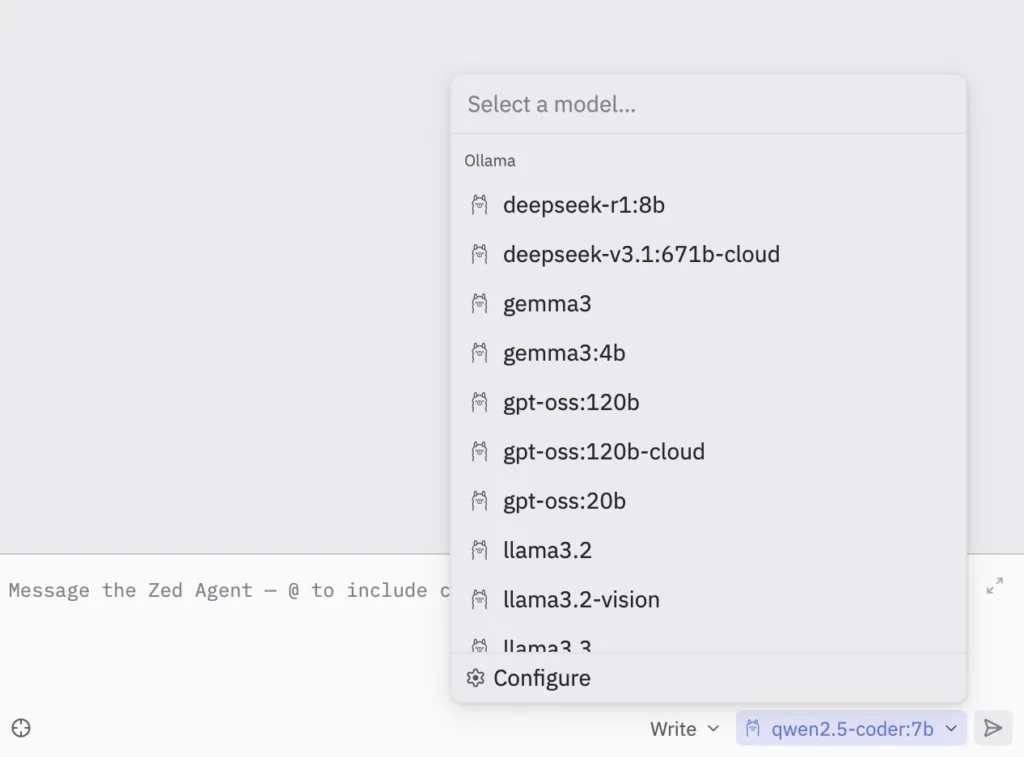Select the gpt-oss:120b model
The image size is (1024, 757).
(x=571, y=402)
